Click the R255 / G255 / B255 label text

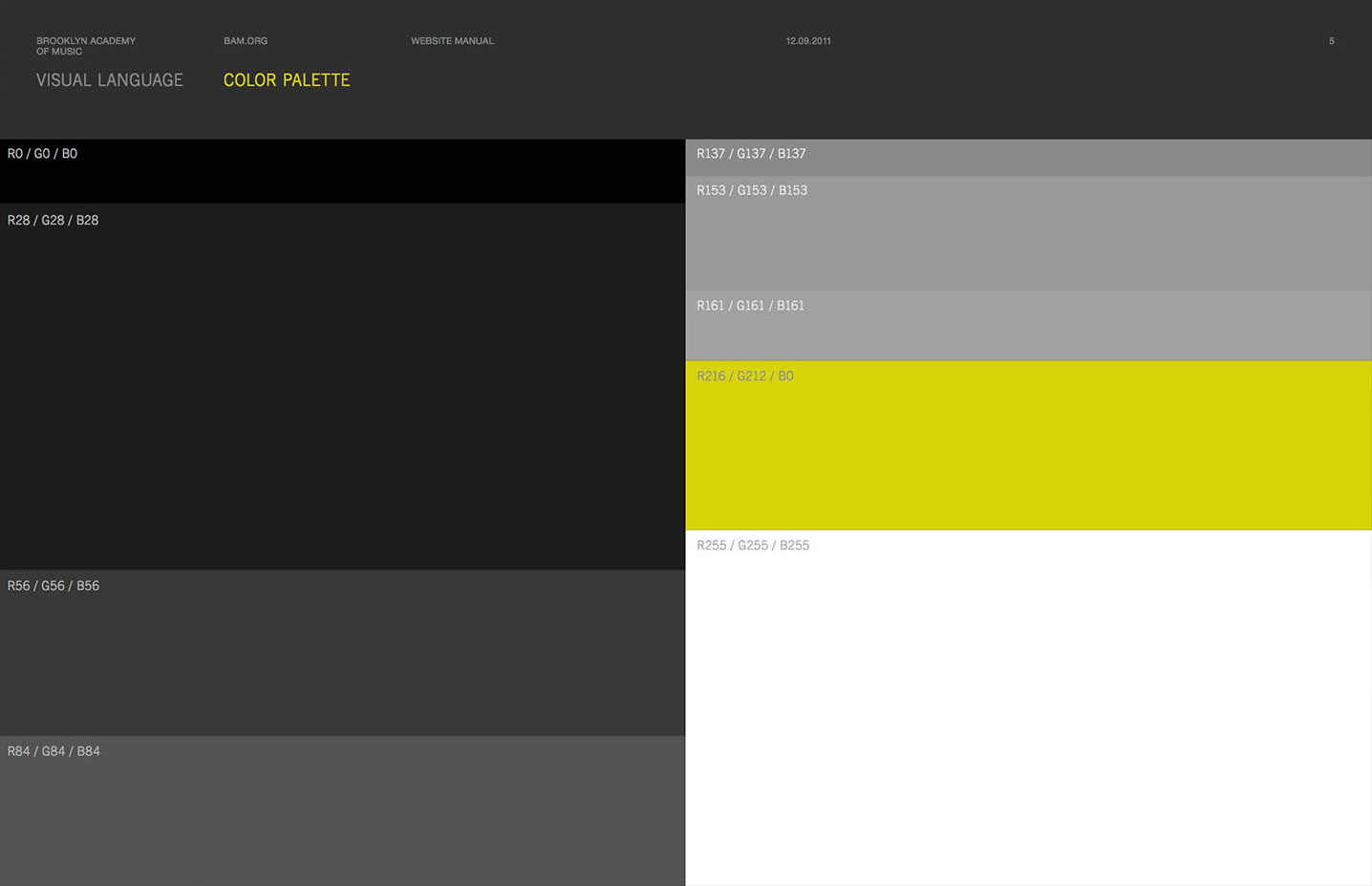click(x=752, y=546)
